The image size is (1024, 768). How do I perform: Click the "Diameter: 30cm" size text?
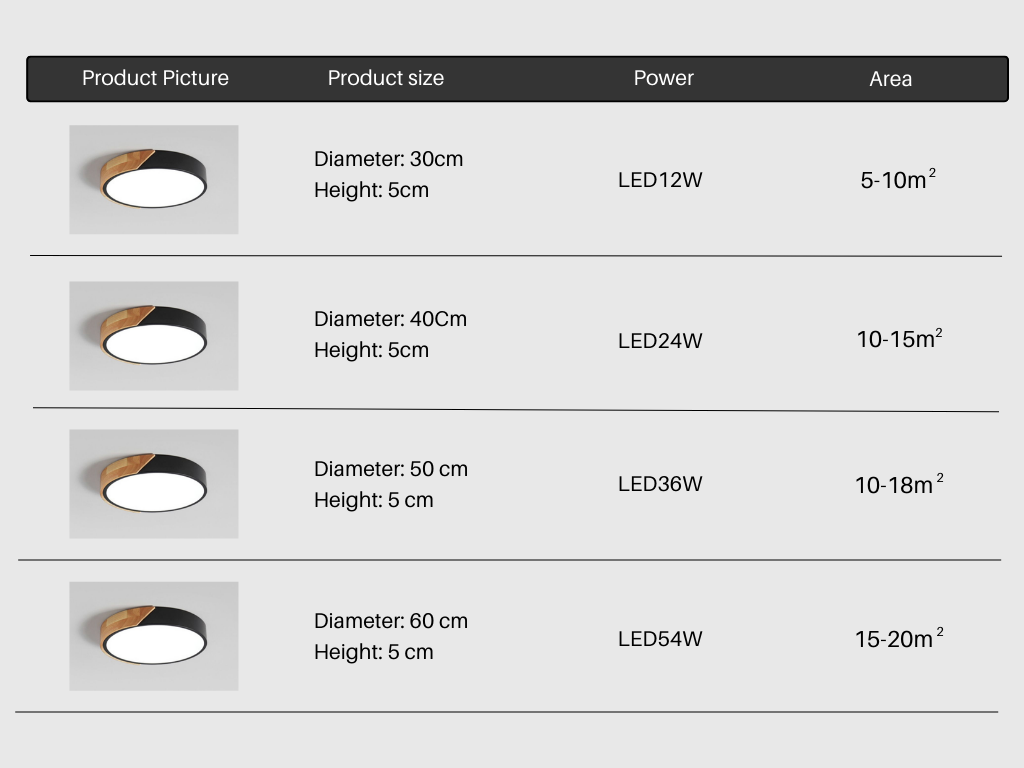[388, 159]
